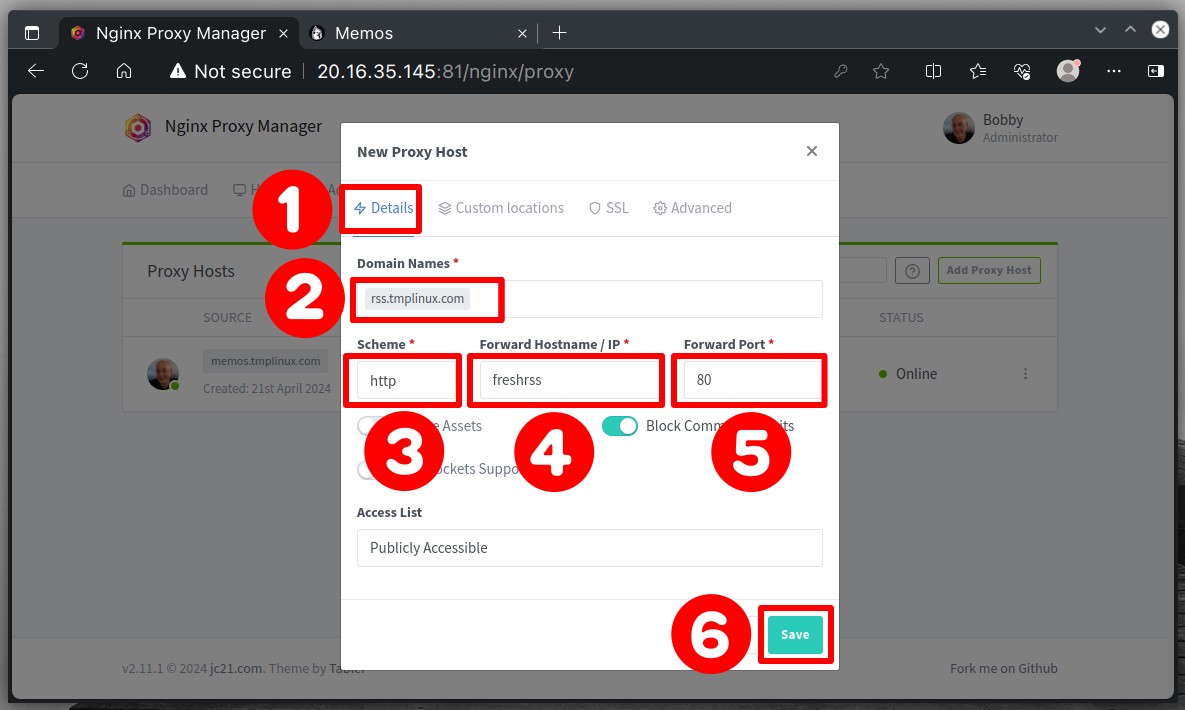Open the SSL tab
1185x710 pixels.
pos(608,208)
